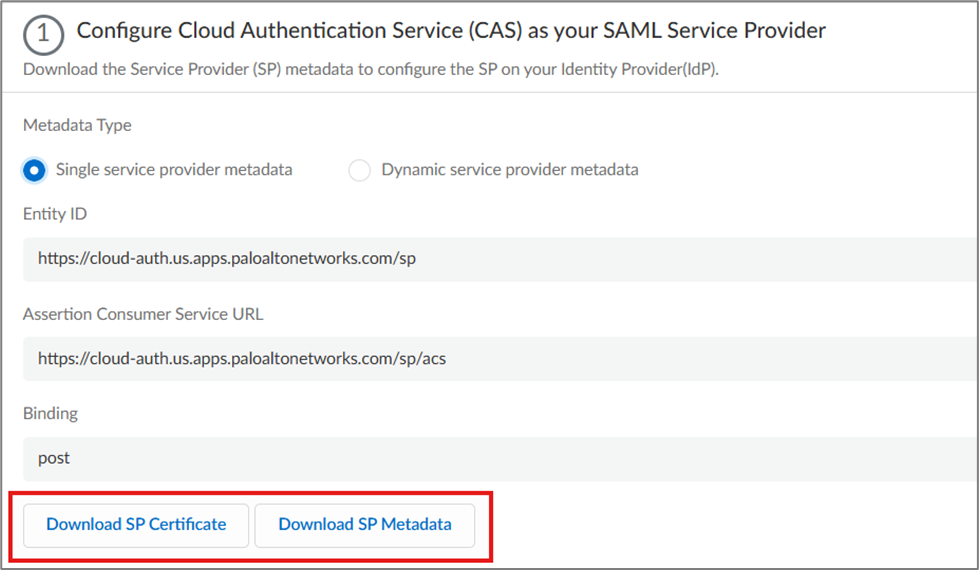Click the 'Dynamic service provider metadata' label text
979x570 pixels.
click(x=509, y=170)
